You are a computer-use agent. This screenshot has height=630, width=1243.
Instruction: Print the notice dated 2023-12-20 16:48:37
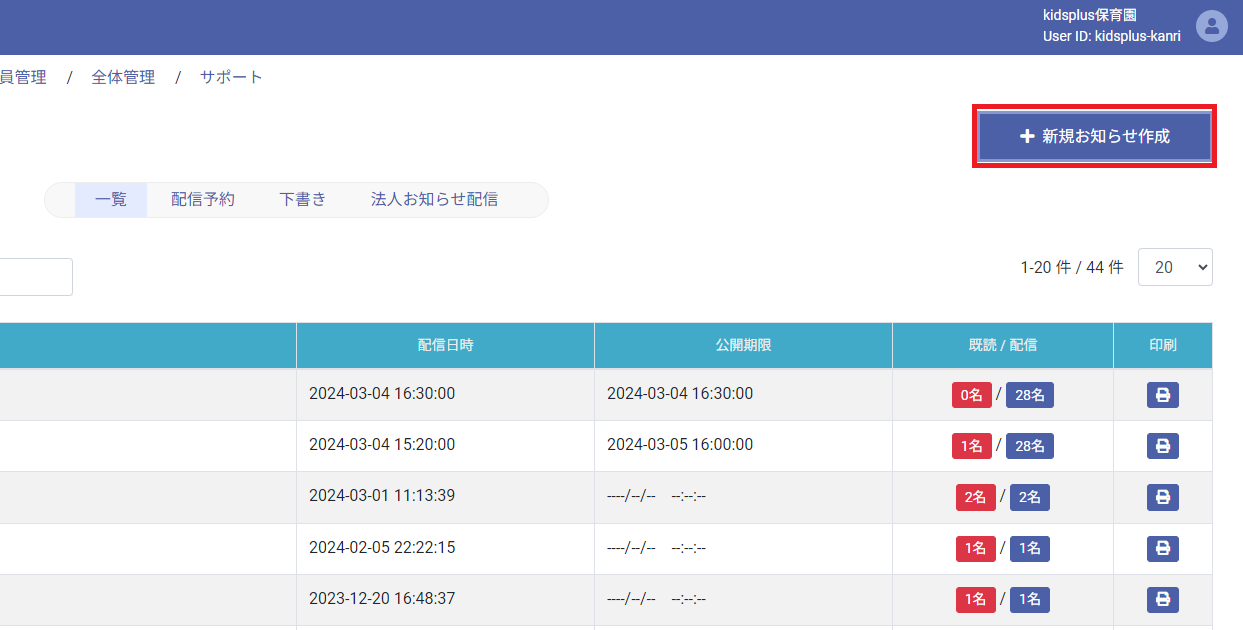pos(1163,599)
